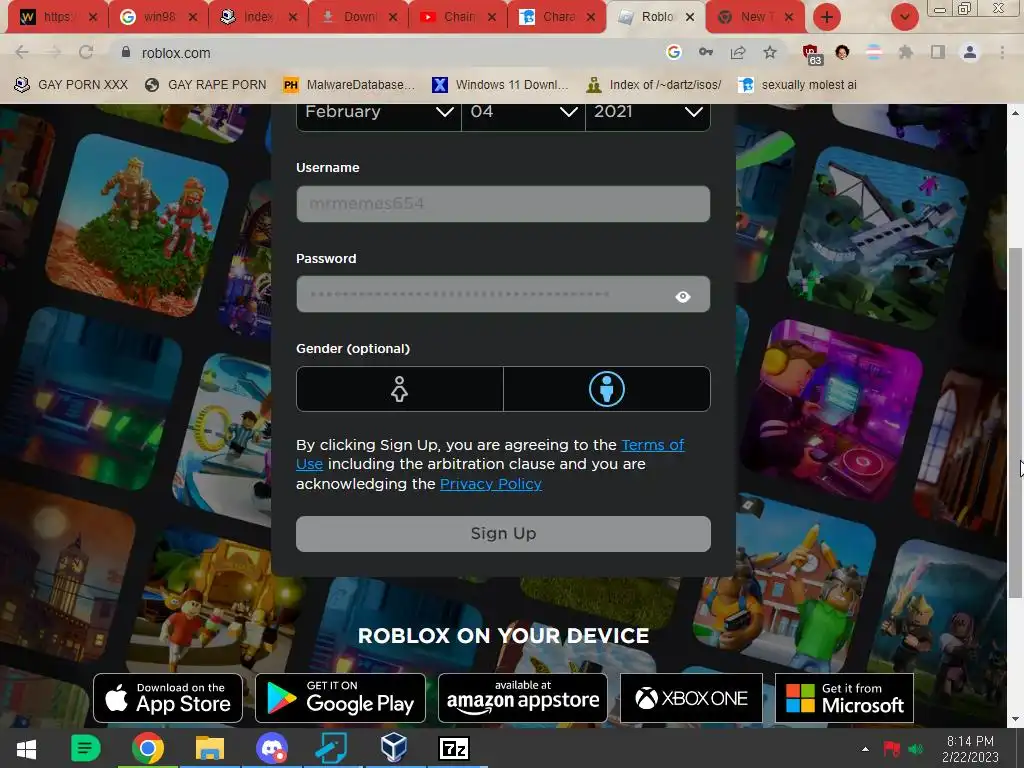Open the Windows Start menu

(26, 749)
